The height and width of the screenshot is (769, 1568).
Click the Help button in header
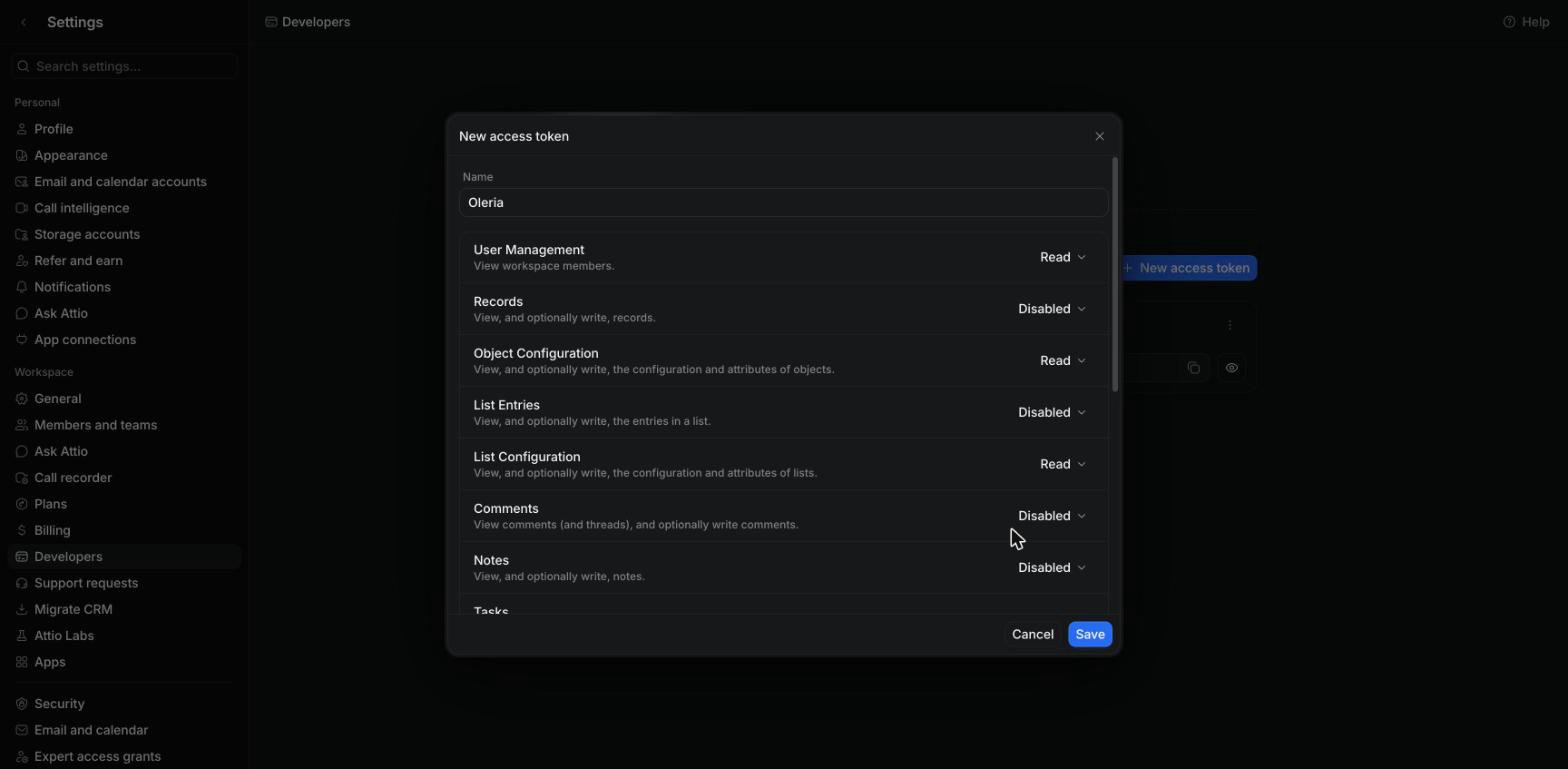click(1526, 22)
